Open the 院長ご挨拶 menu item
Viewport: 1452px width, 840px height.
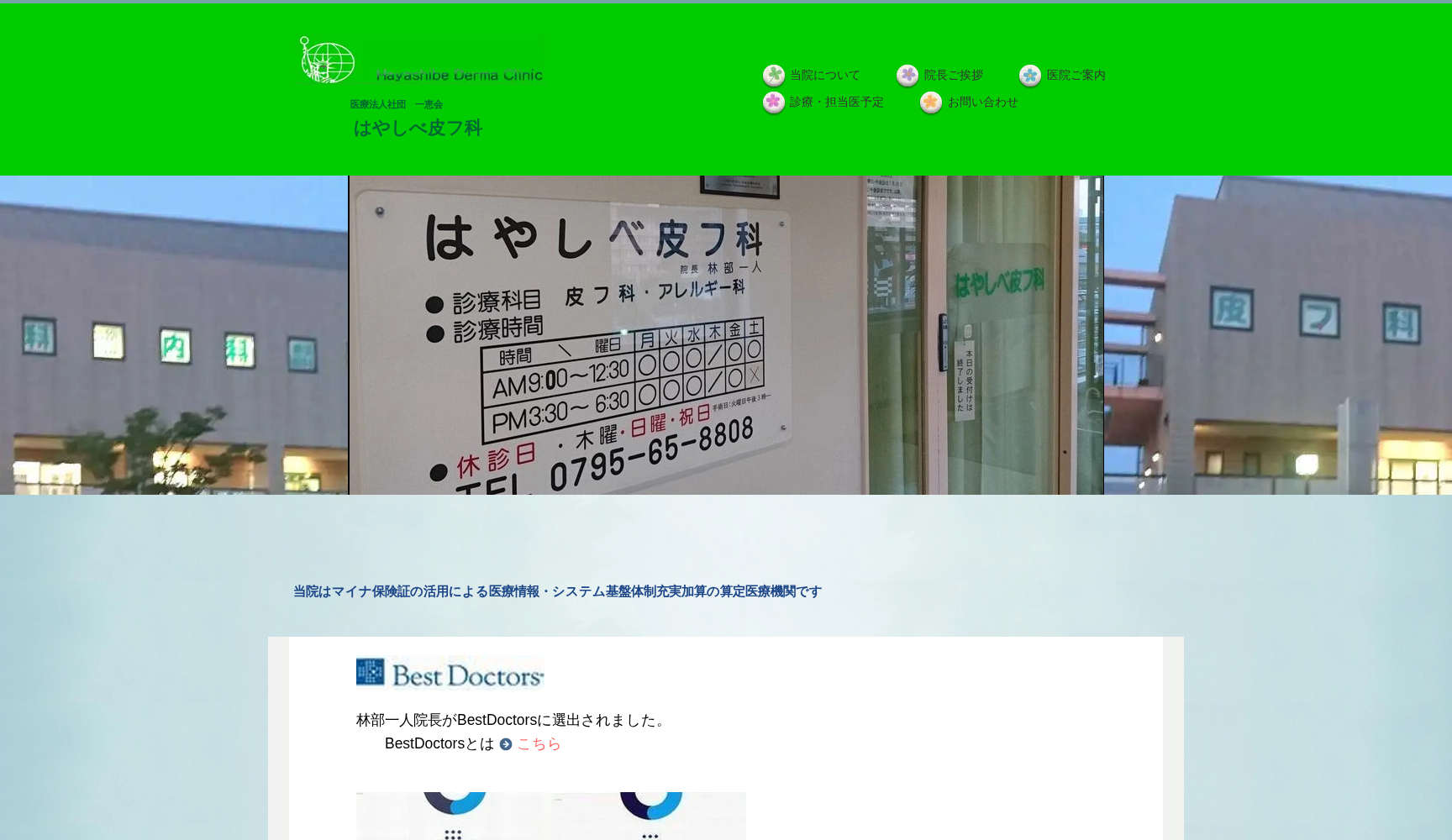953,76
